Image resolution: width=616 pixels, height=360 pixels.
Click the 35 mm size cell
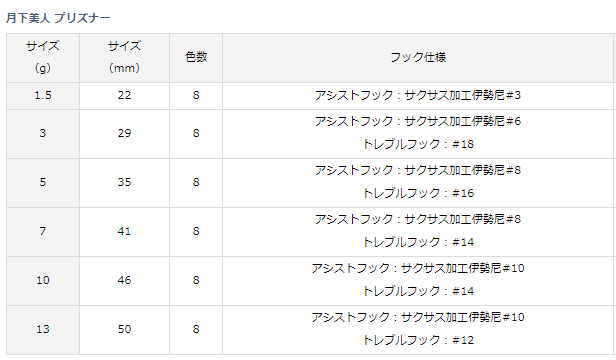point(124,183)
